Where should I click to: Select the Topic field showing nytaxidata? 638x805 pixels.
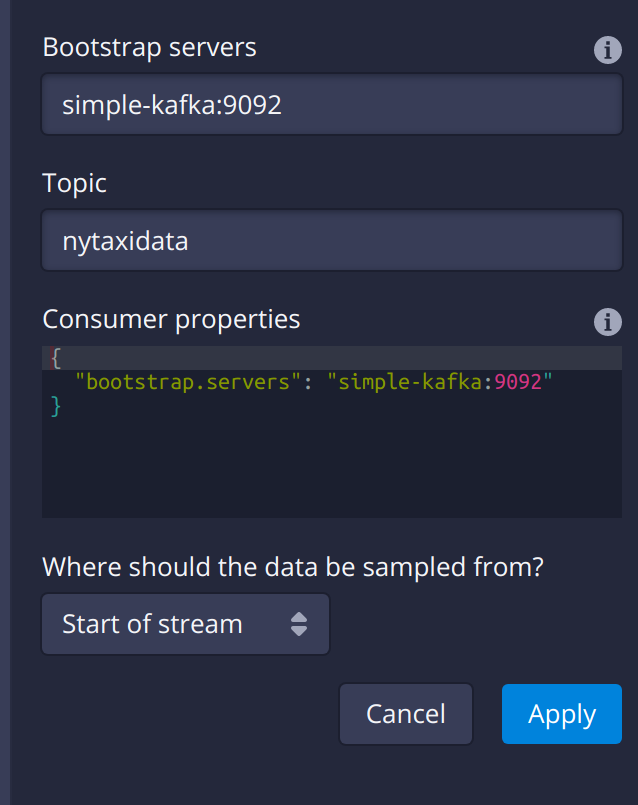pyautogui.click(x=330, y=240)
